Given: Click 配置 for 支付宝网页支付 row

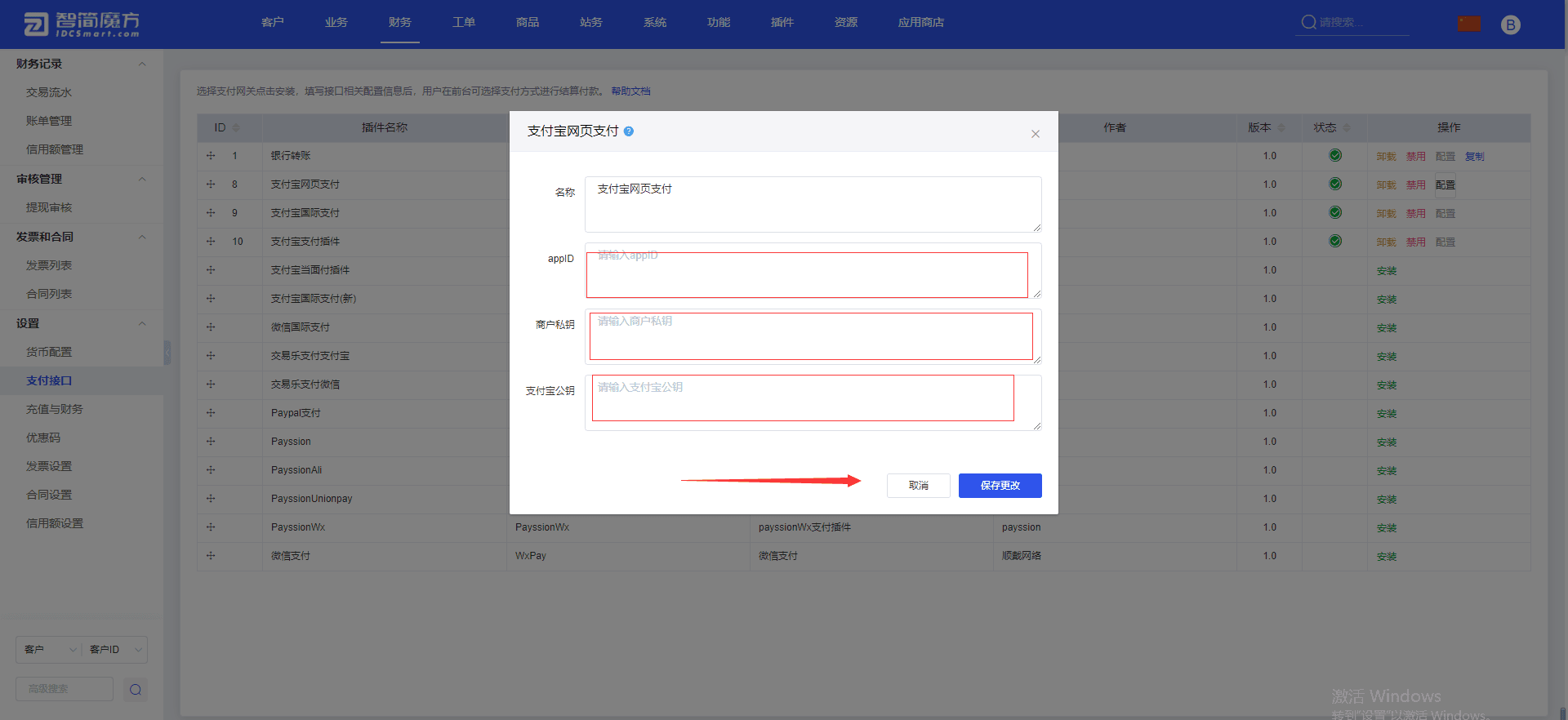Looking at the screenshot, I should (x=1445, y=185).
